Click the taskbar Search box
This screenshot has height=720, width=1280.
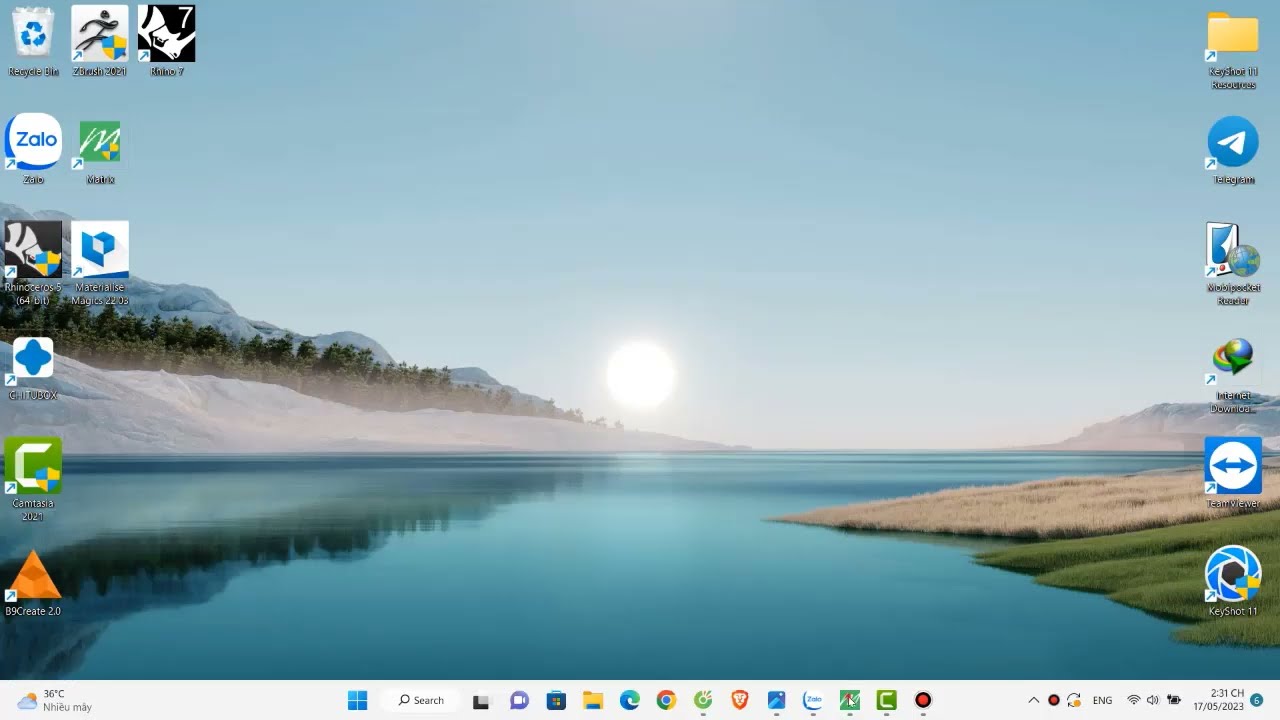coord(421,700)
